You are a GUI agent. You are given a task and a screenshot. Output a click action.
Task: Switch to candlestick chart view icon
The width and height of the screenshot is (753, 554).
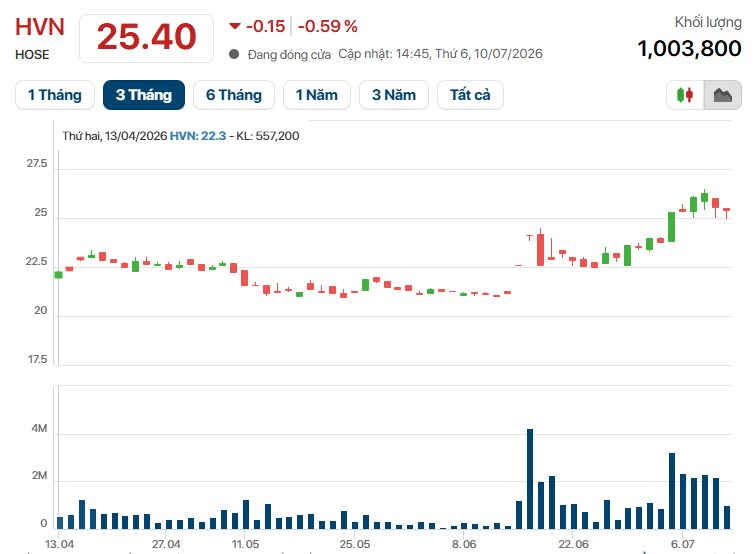pos(685,95)
